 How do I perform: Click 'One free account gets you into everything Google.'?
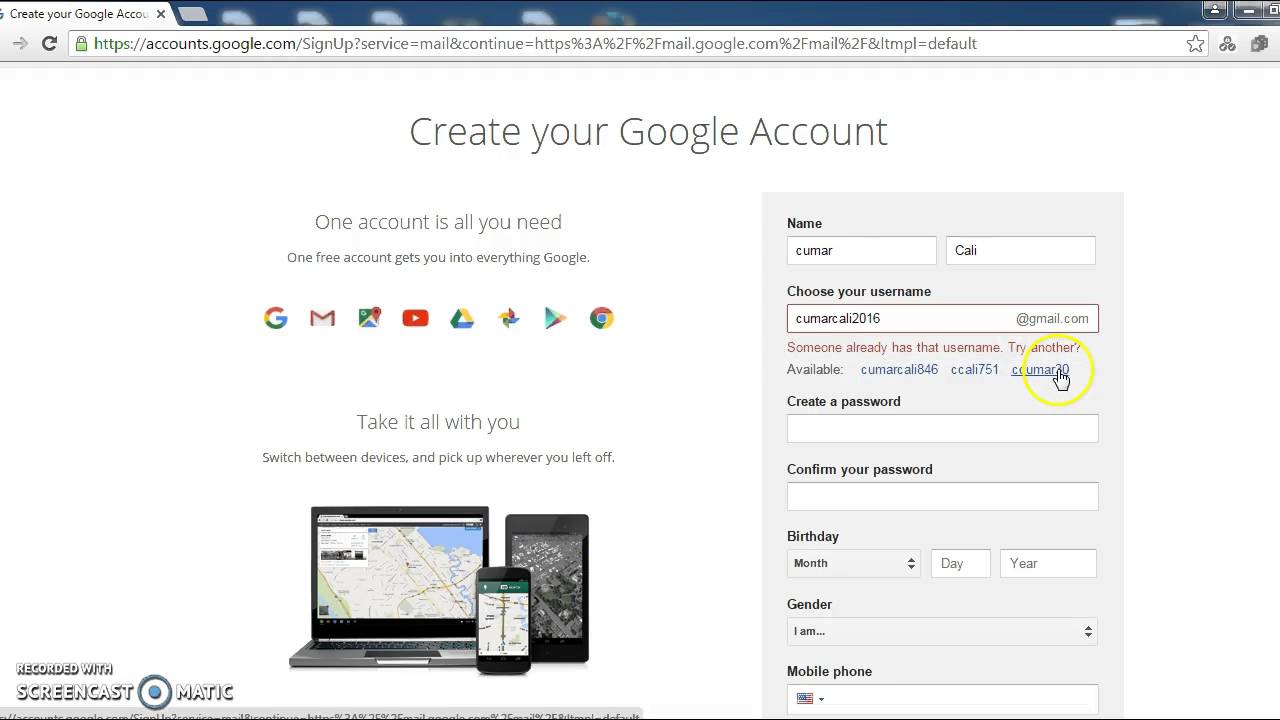pyautogui.click(x=438, y=257)
